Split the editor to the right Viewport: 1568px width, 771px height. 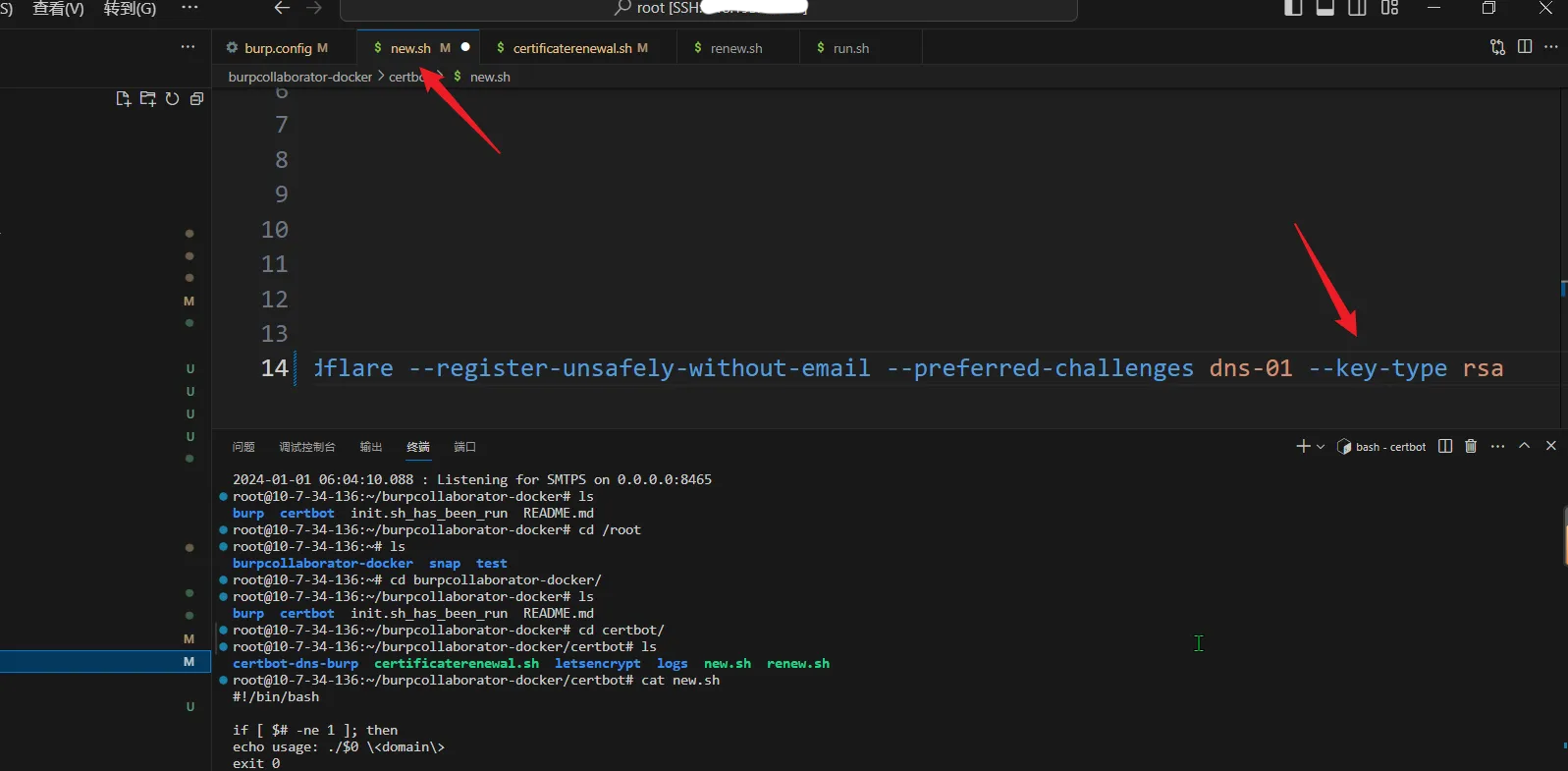[1525, 47]
